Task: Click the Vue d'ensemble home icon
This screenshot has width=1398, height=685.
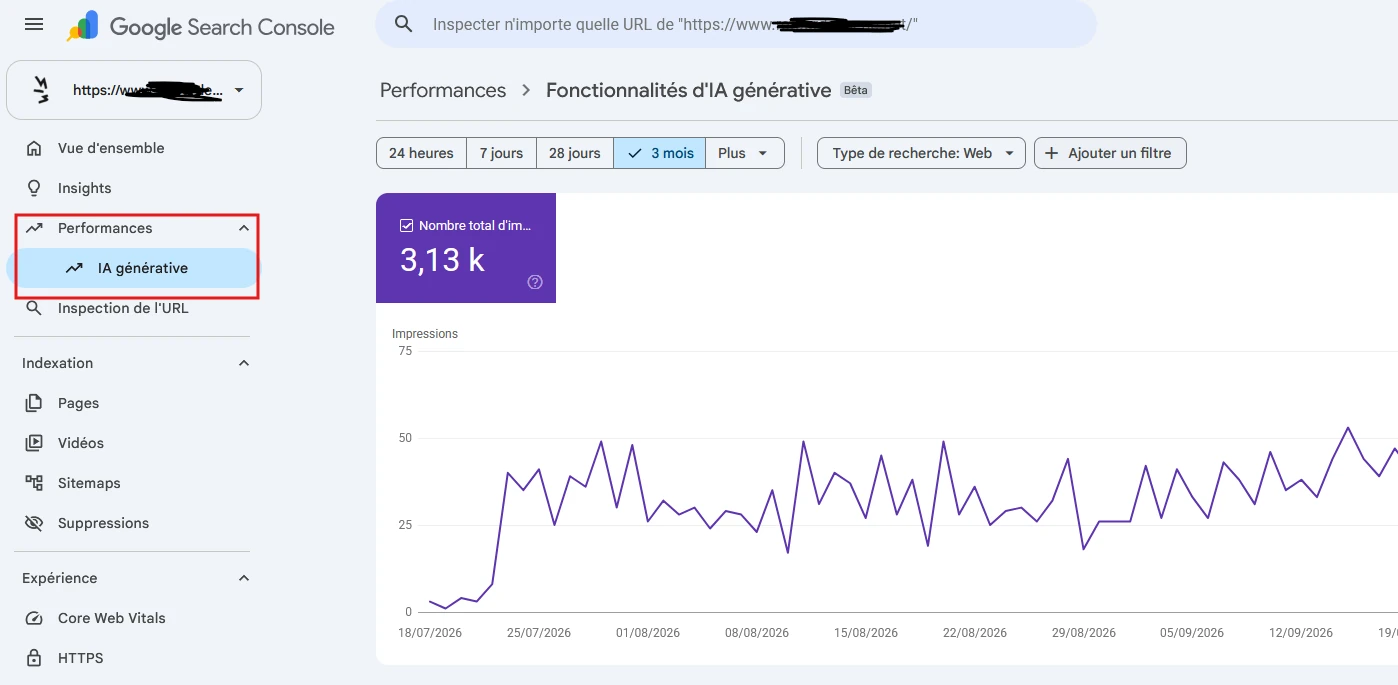Action: click(x=34, y=148)
